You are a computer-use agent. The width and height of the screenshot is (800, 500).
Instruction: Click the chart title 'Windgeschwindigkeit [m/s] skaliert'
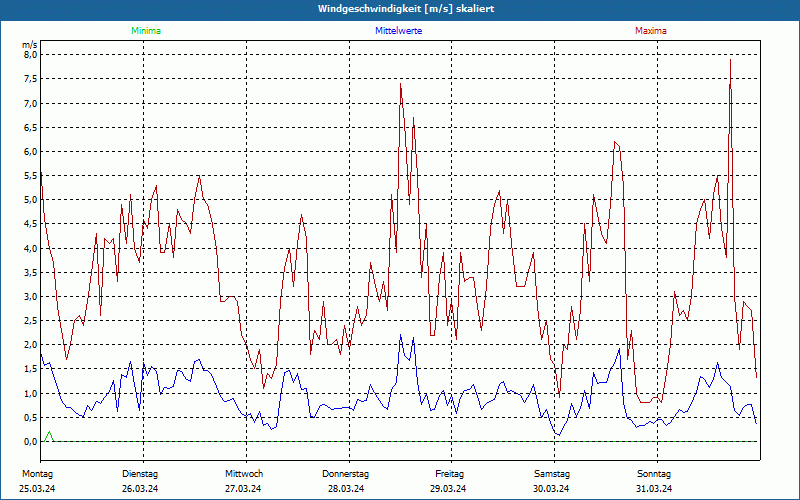click(x=406, y=9)
